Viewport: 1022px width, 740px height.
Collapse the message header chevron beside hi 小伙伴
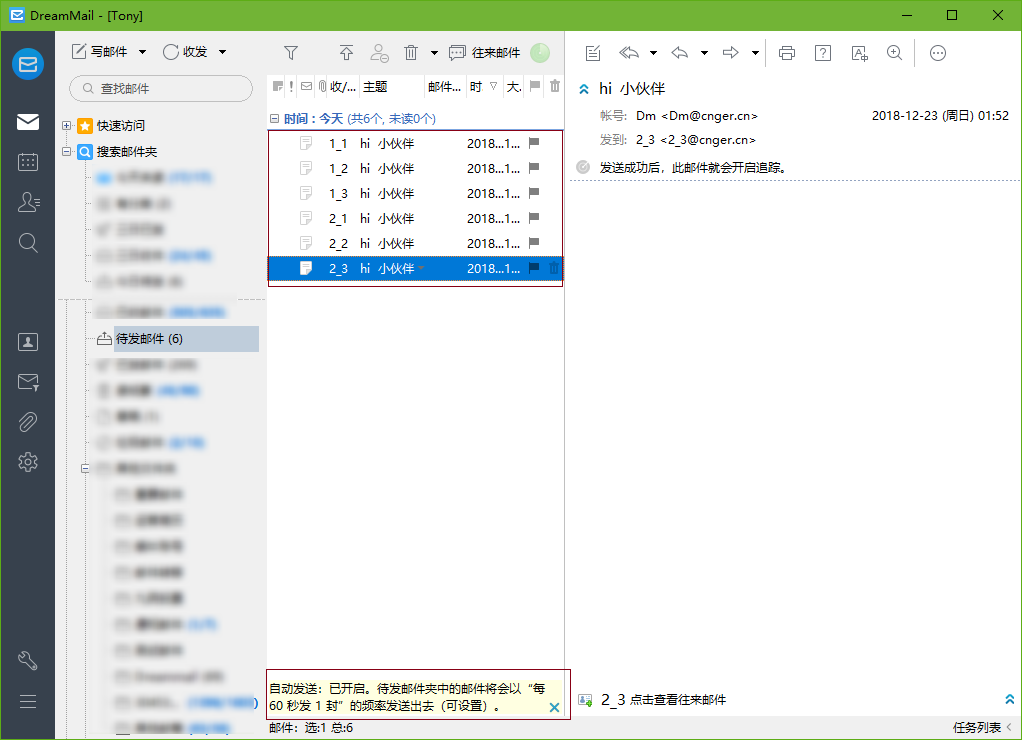[584, 89]
